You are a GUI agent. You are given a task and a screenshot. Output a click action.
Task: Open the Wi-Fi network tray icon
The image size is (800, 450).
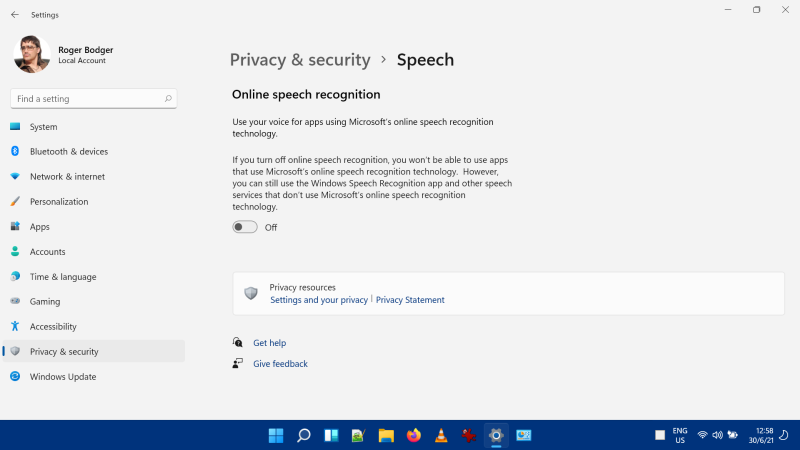tap(703, 435)
